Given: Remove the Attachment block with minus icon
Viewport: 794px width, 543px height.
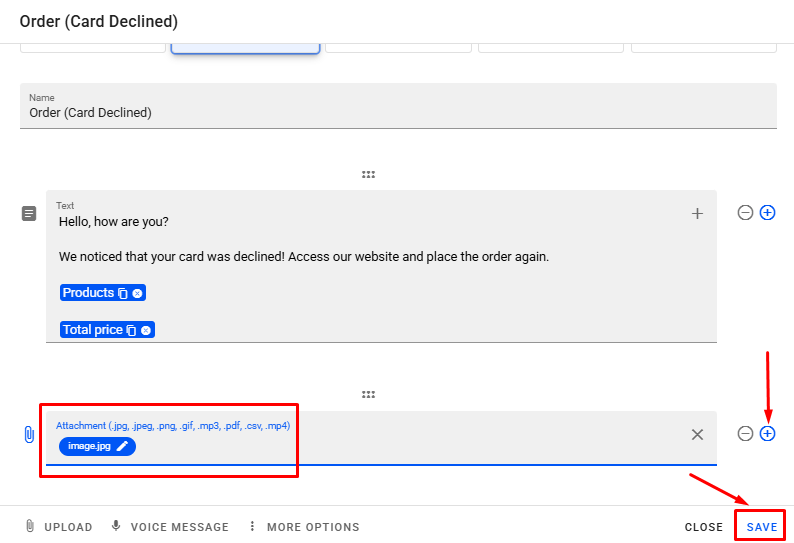Looking at the screenshot, I should [x=745, y=434].
